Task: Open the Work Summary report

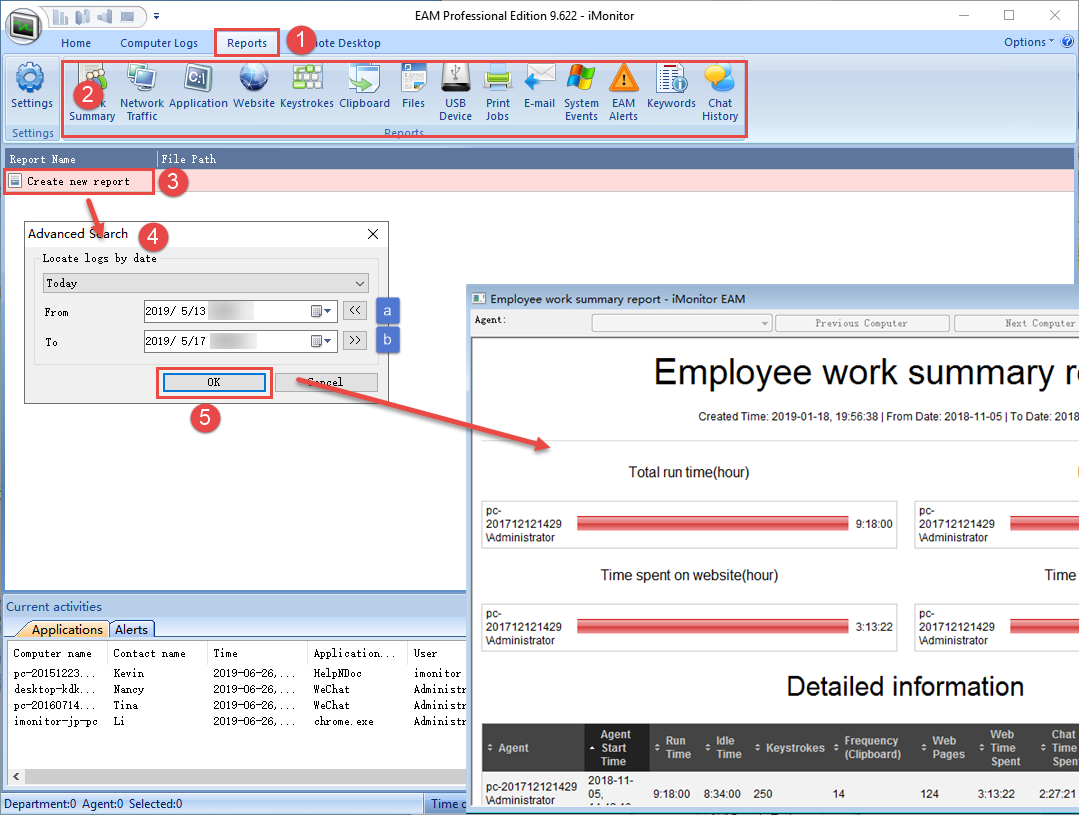Action: (x=92, y=93)
